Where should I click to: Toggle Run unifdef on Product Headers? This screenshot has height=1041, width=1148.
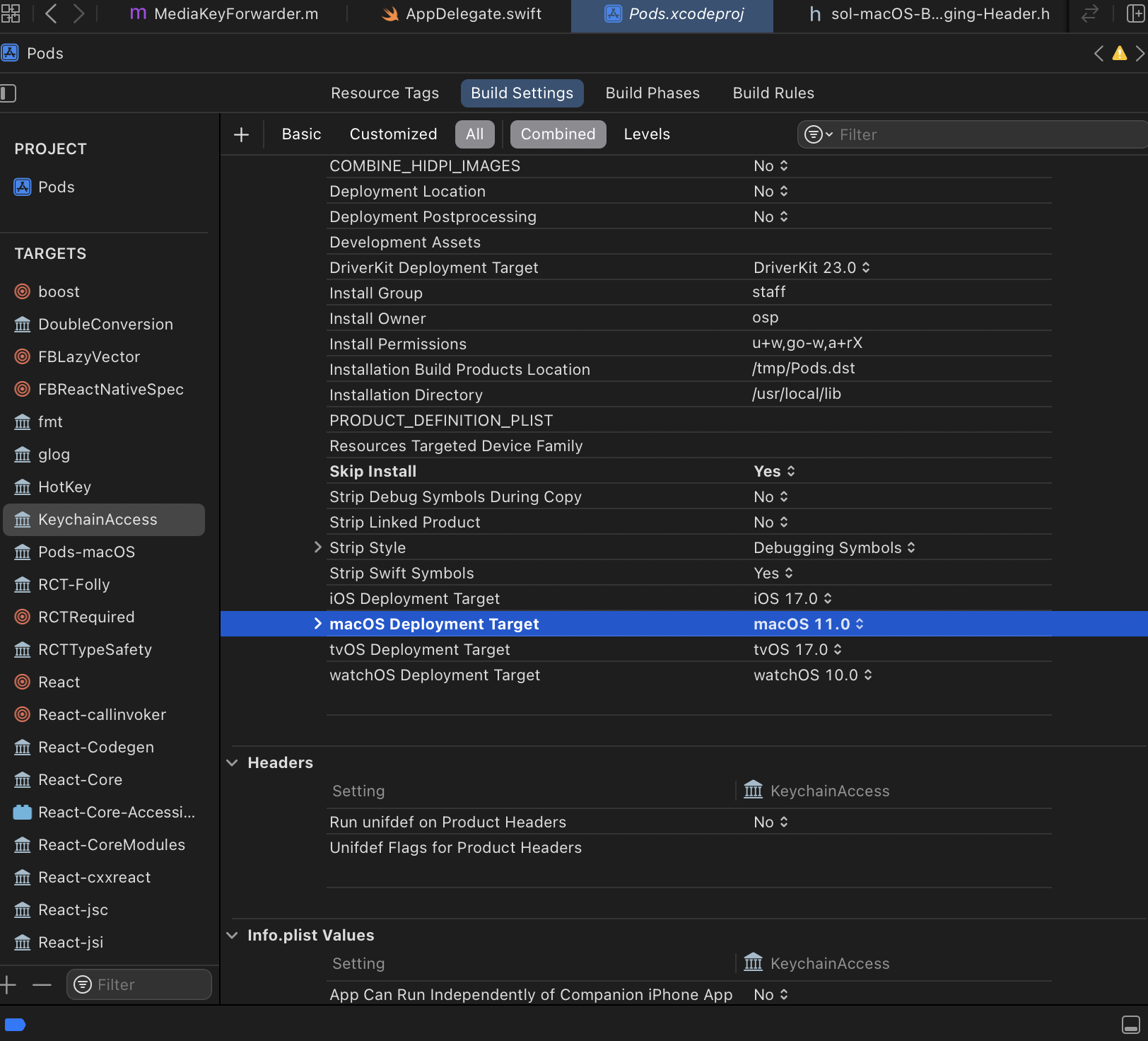point(770,822)
